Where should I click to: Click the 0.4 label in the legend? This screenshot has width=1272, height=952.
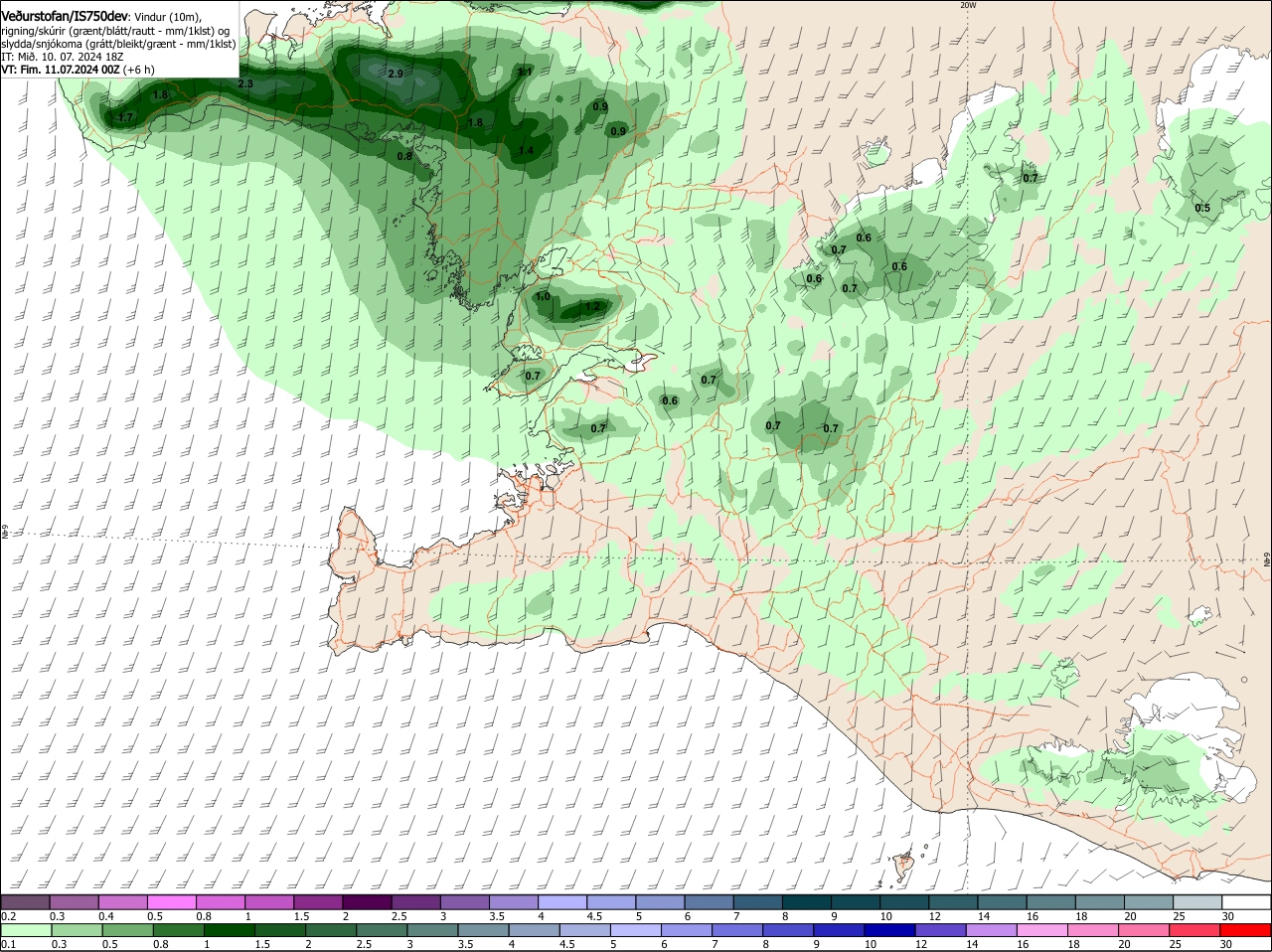(106, 915)
